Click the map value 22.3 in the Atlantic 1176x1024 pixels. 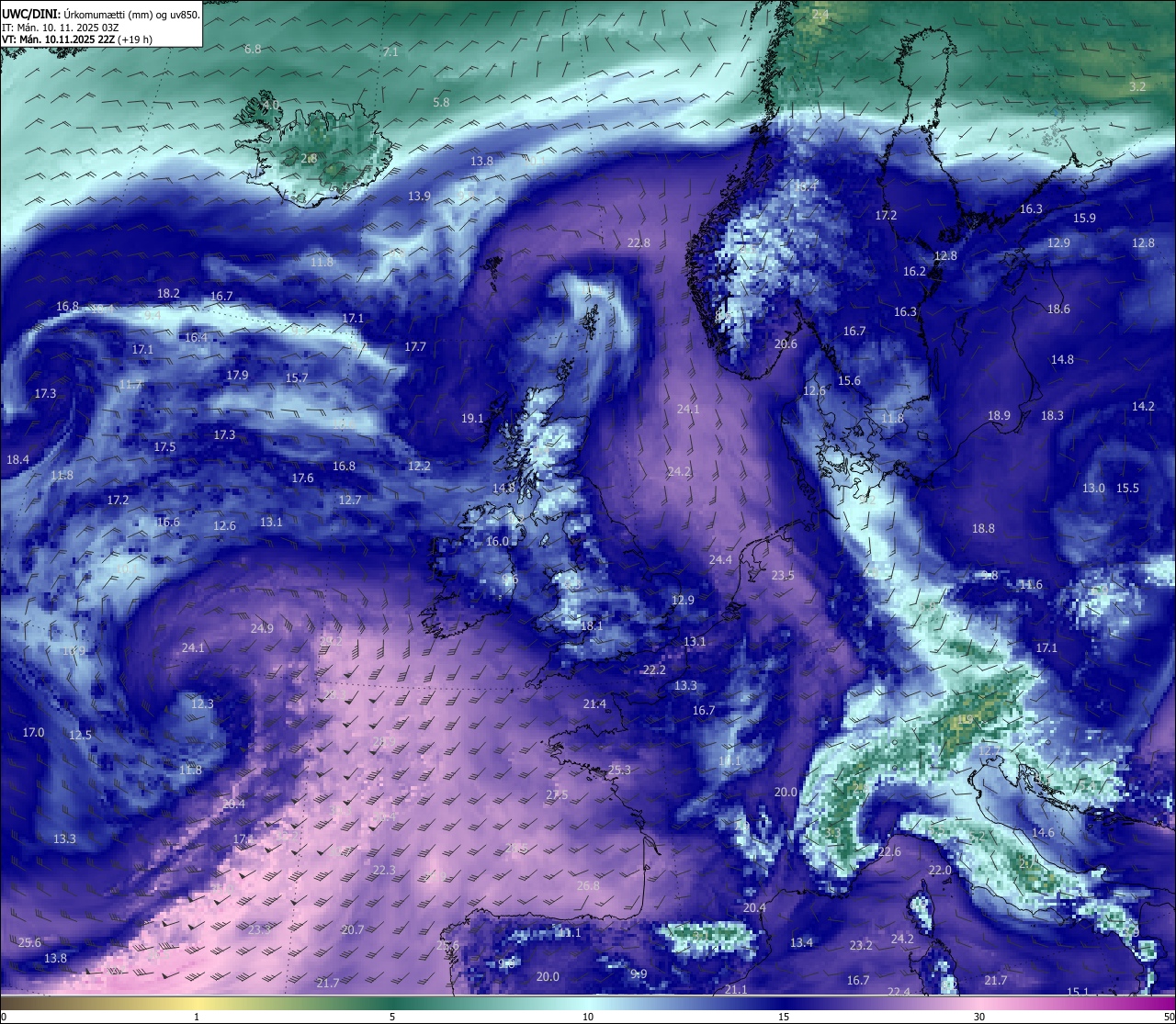pos(384,871)
